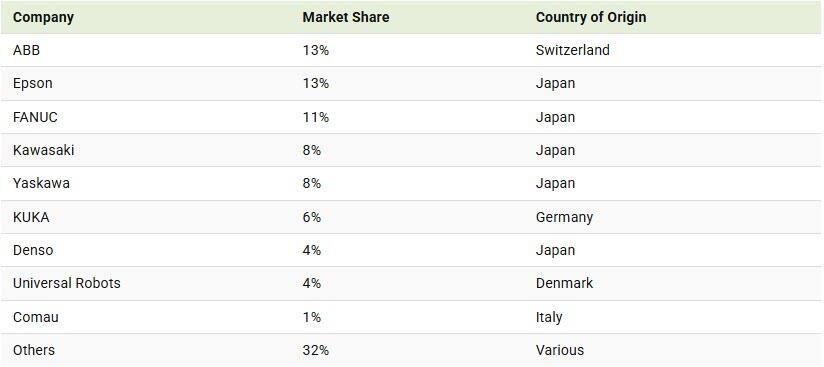Select the Kawasaki company cell
The width and height of the screenshot is (824, 367).
coord(44,150)
